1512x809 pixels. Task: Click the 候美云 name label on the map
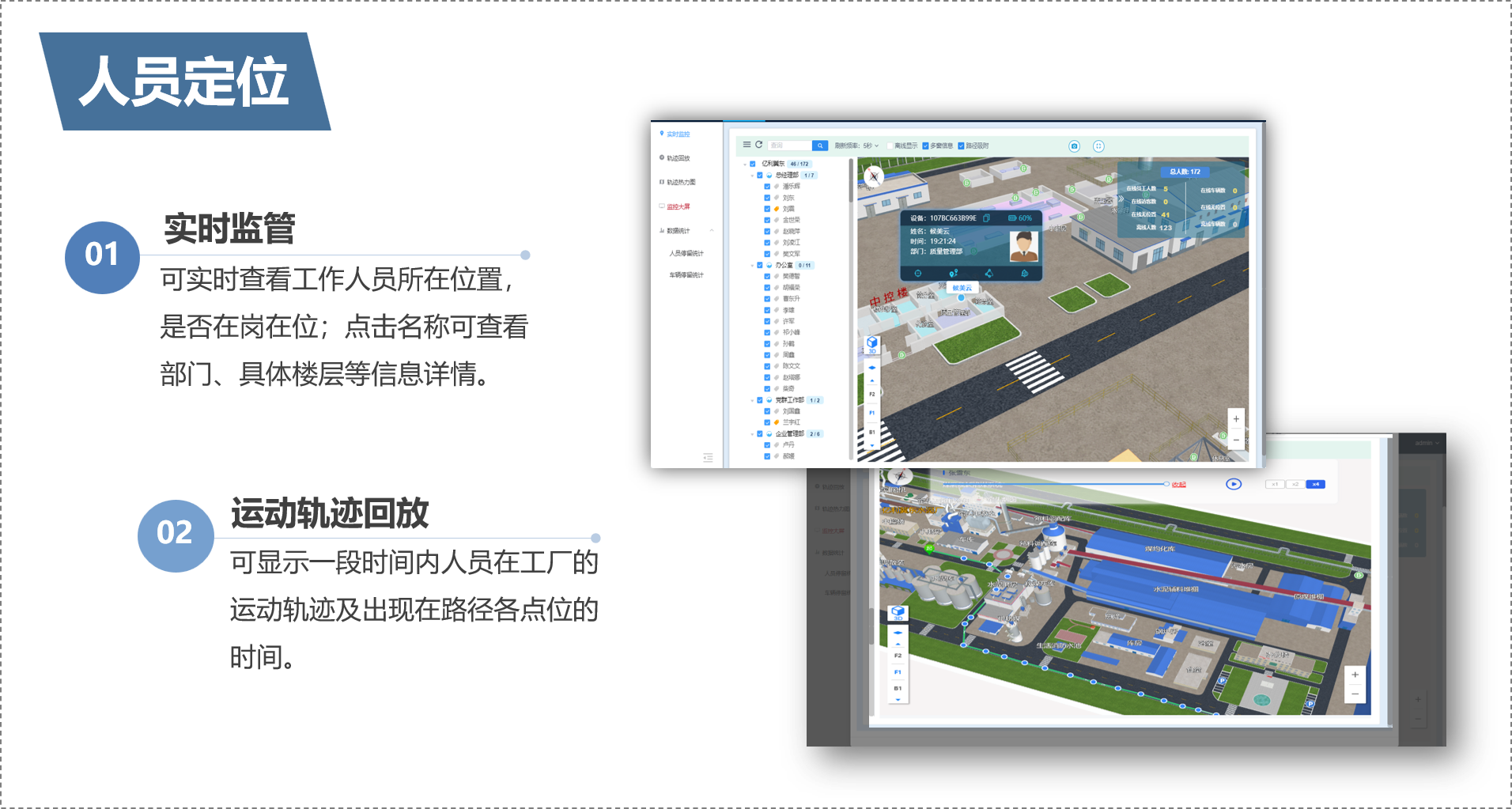click(x=962, y=288)
